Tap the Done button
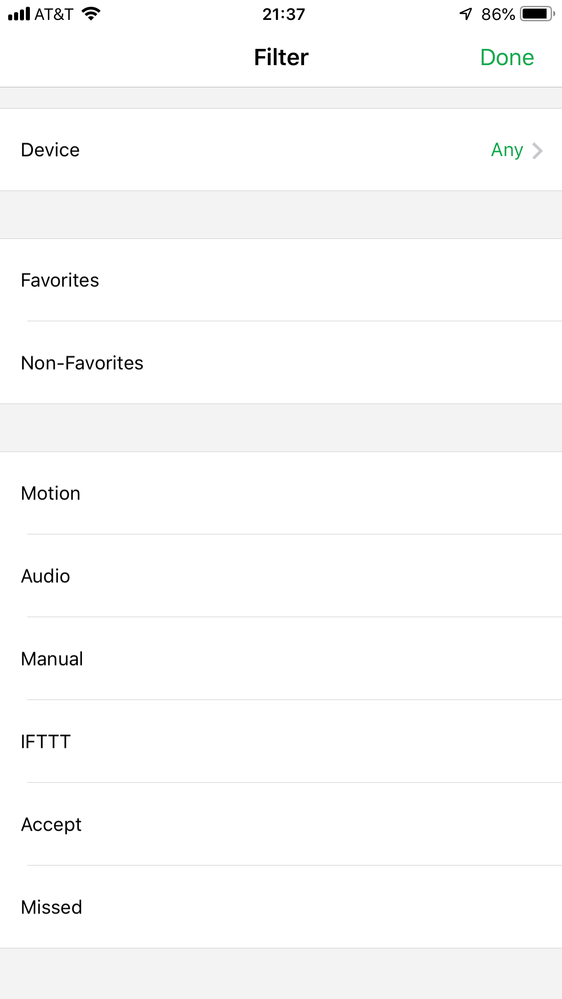 (507, 57)
